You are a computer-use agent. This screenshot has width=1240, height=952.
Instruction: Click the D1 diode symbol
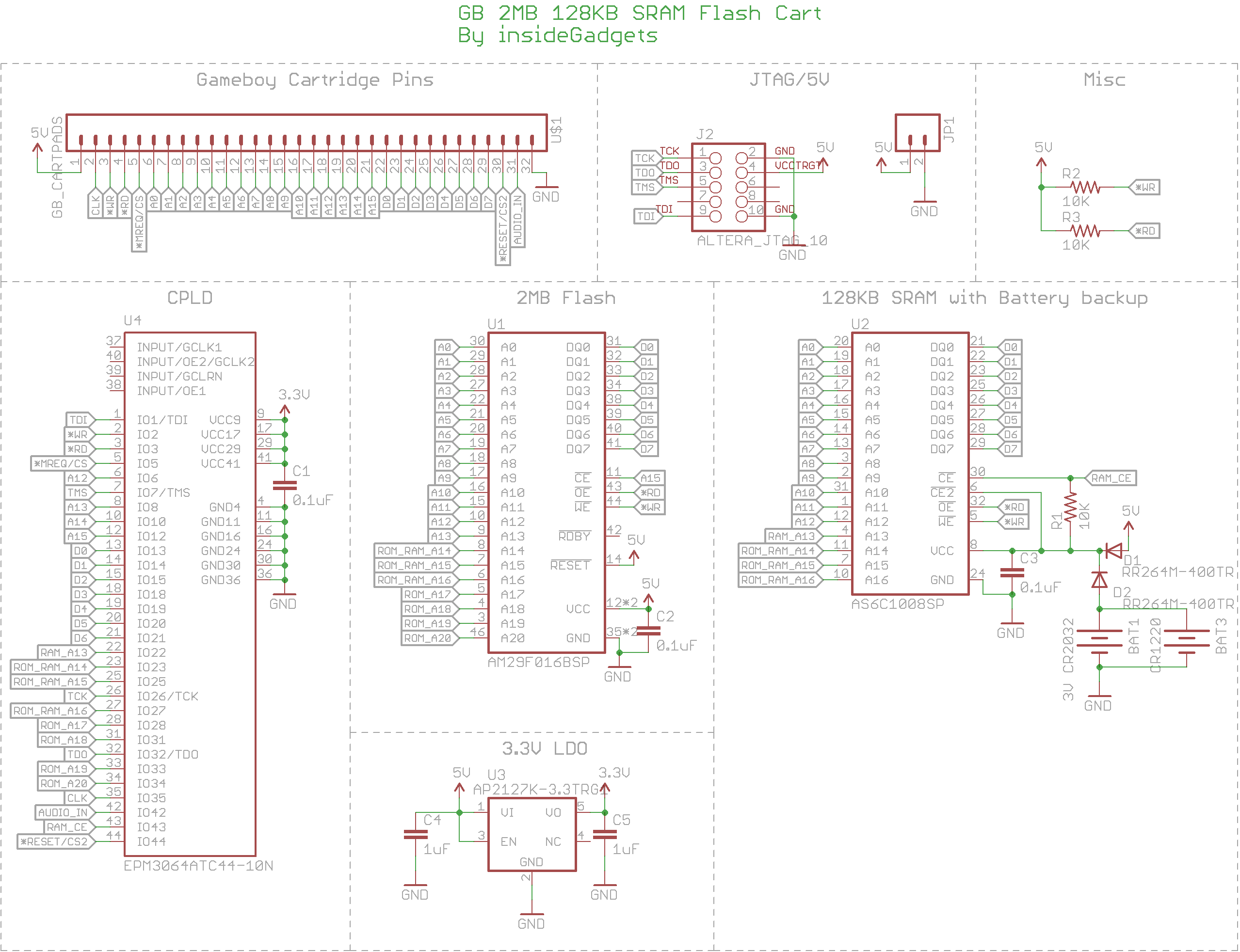tap(1113, 550)
